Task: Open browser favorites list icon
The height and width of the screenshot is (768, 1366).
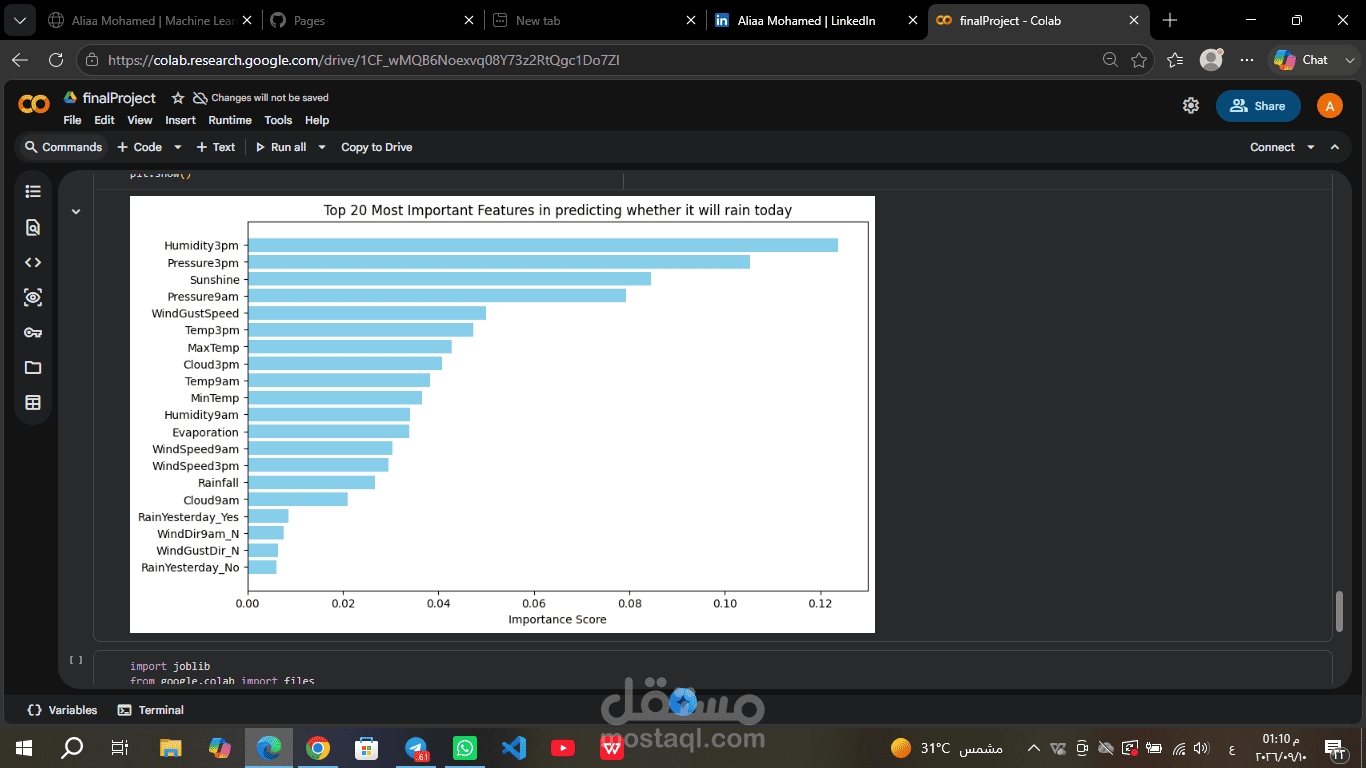Action: 1175,60
